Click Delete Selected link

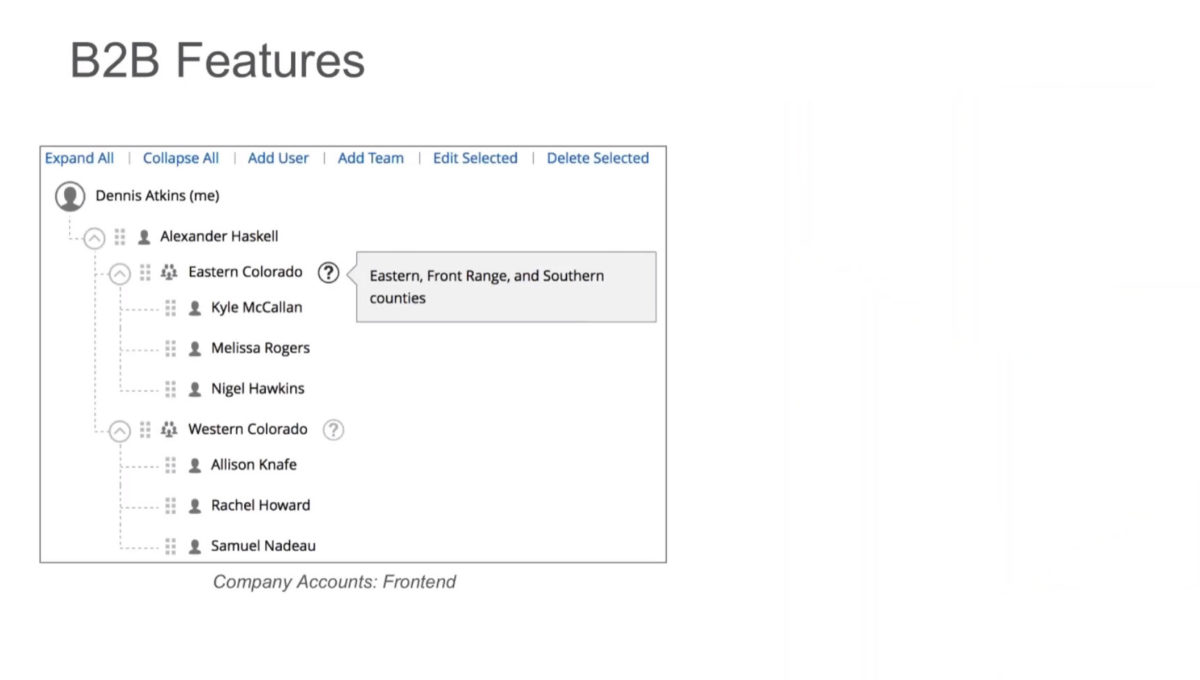coord(598,158)
